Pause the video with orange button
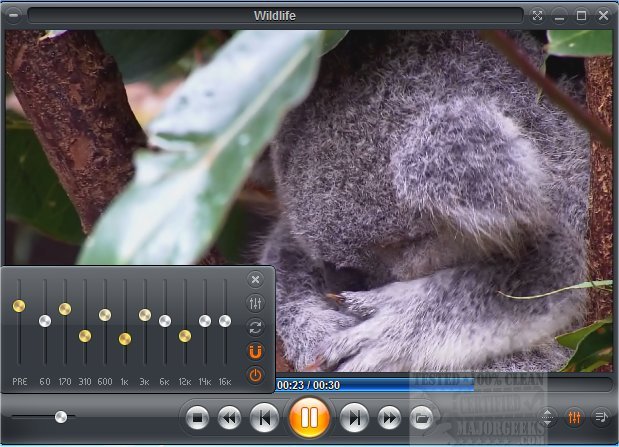 309,416
